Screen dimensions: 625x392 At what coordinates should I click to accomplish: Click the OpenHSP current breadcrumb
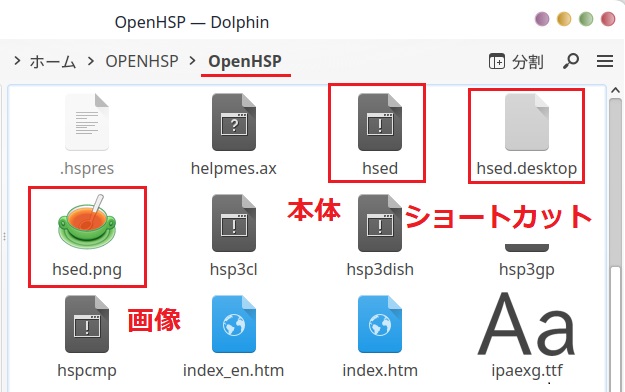pyautogui.click(x=245, y=61)
